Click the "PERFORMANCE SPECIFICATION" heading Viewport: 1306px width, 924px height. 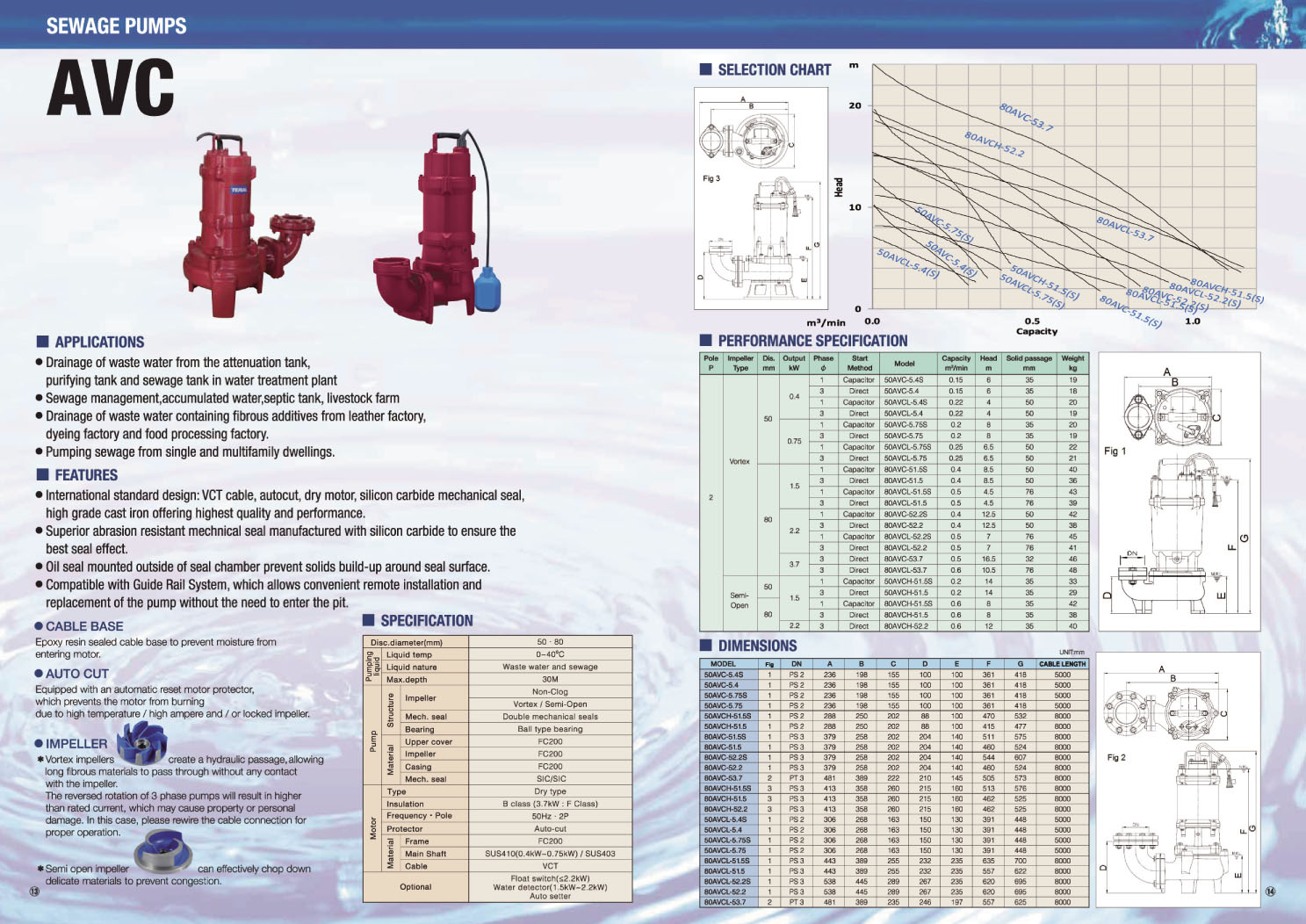tap(812, 341)
